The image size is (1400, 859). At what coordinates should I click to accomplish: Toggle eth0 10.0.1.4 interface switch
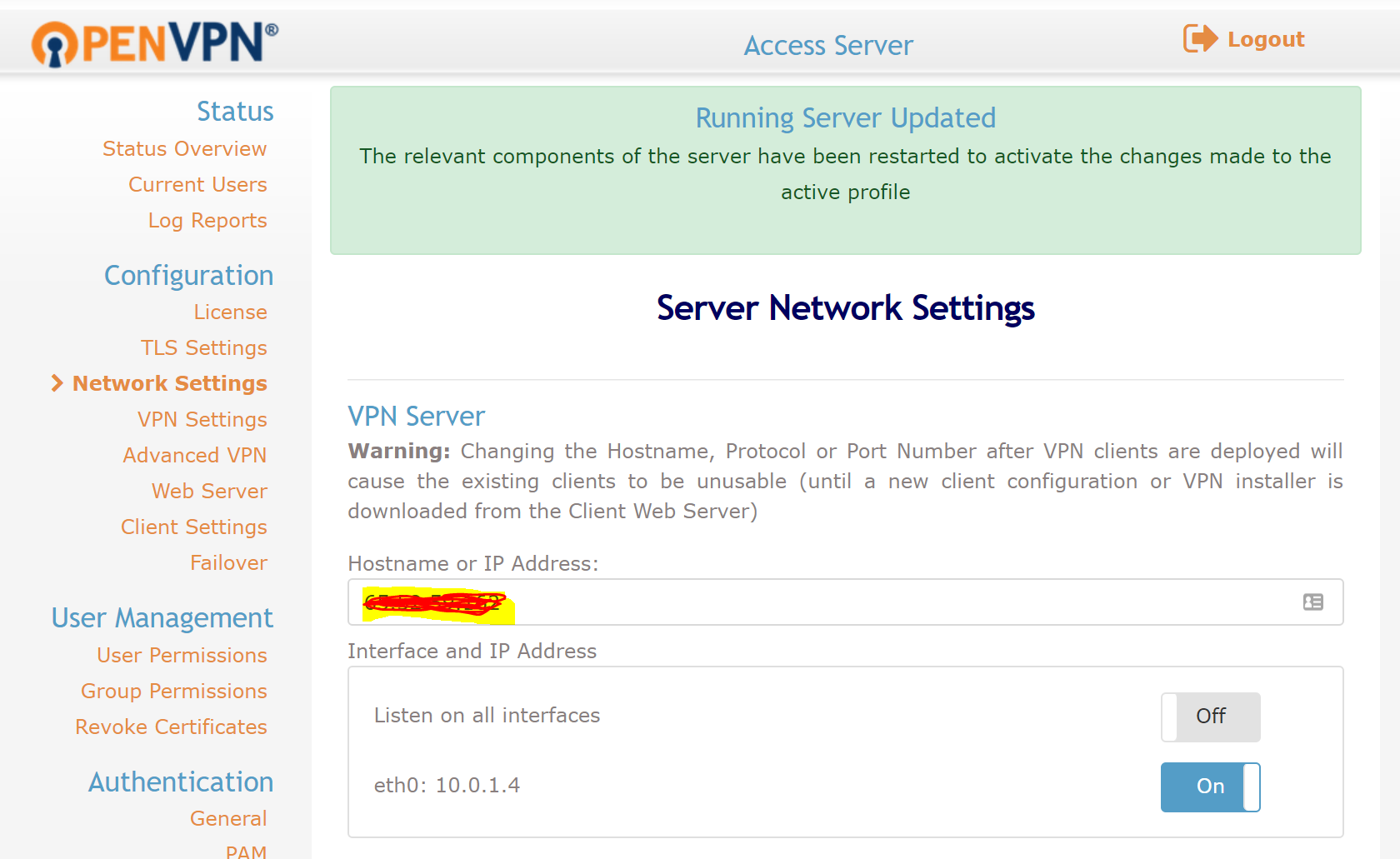tap(1211, 787)
